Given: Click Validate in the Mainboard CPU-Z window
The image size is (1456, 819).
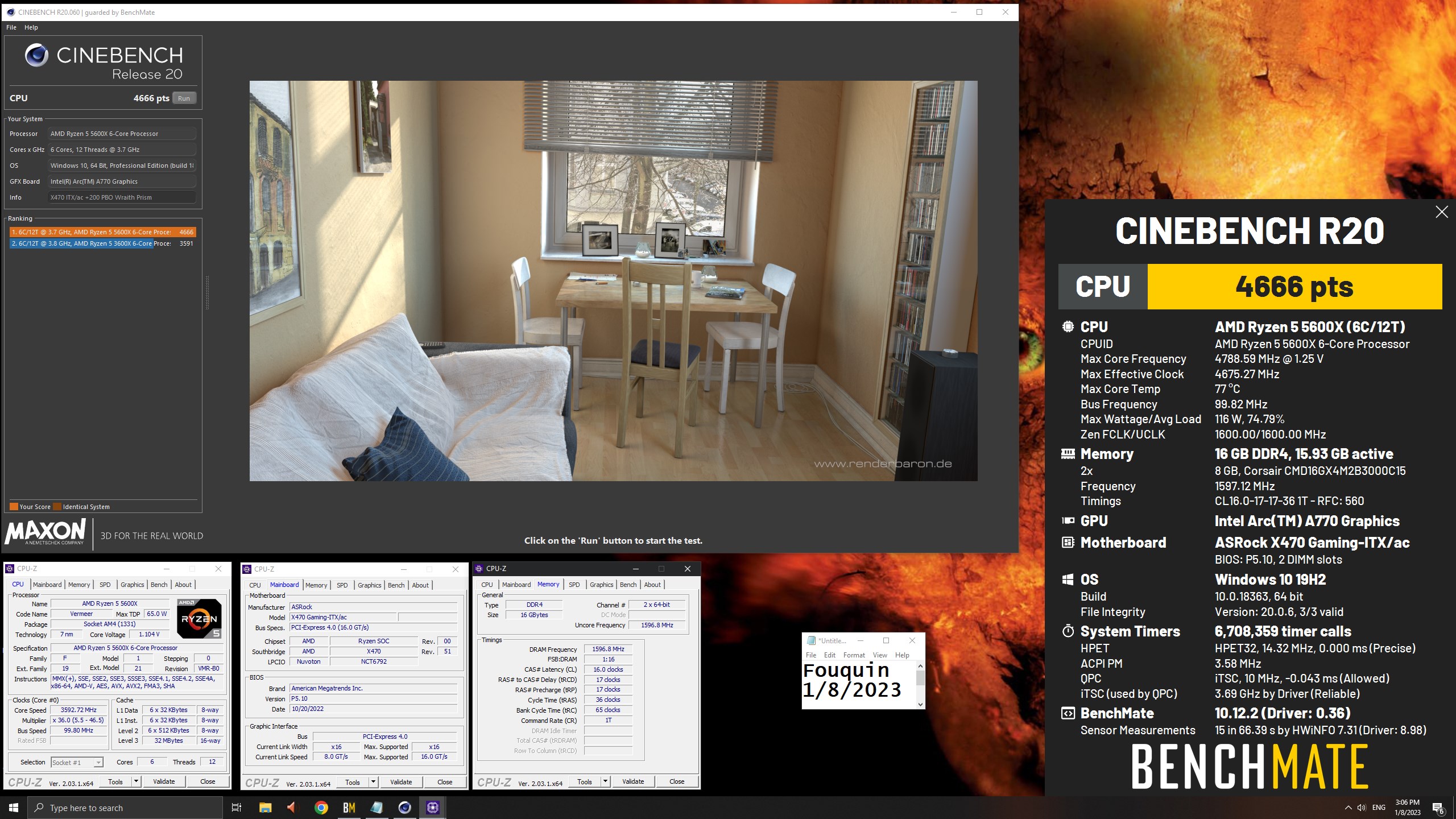Looking at the screenshot, I should (401, 782).
